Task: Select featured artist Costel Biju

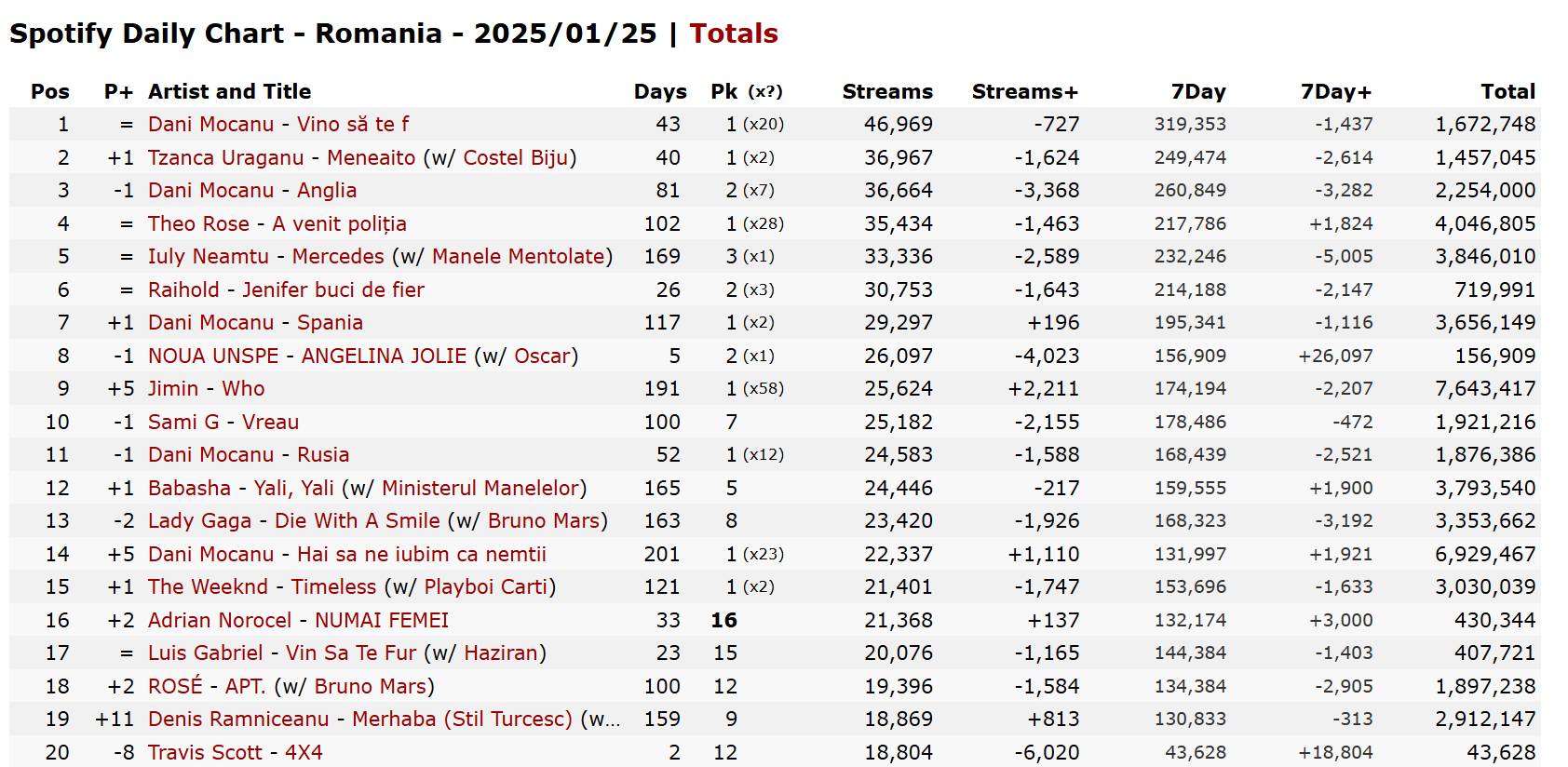Action: tap(516, 157)
